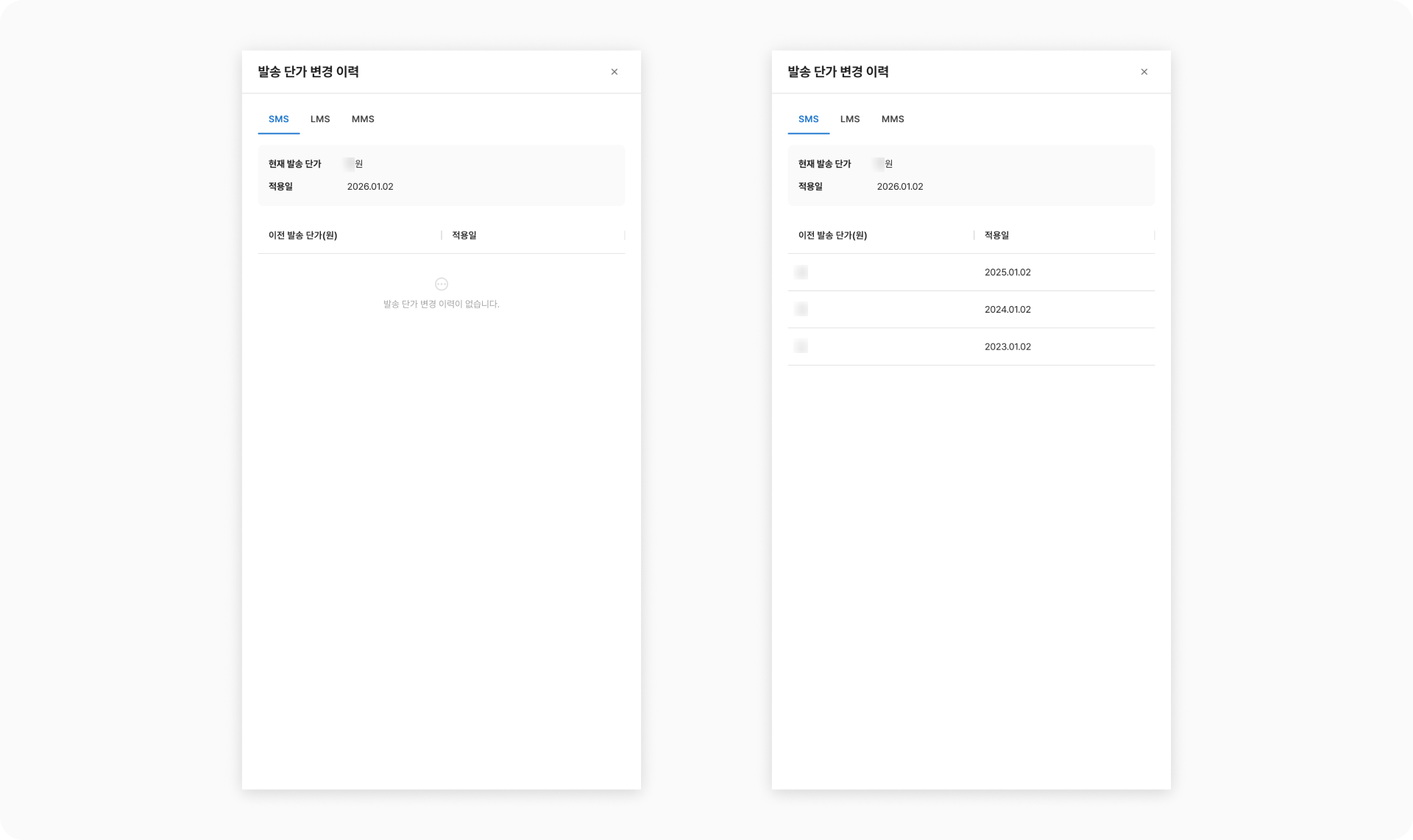This screenshot has height=840, width=1413.
Task: Close the left 발송 단가 변경 이력 dialog
Action: pyautogui.click(x=614, y=72)
